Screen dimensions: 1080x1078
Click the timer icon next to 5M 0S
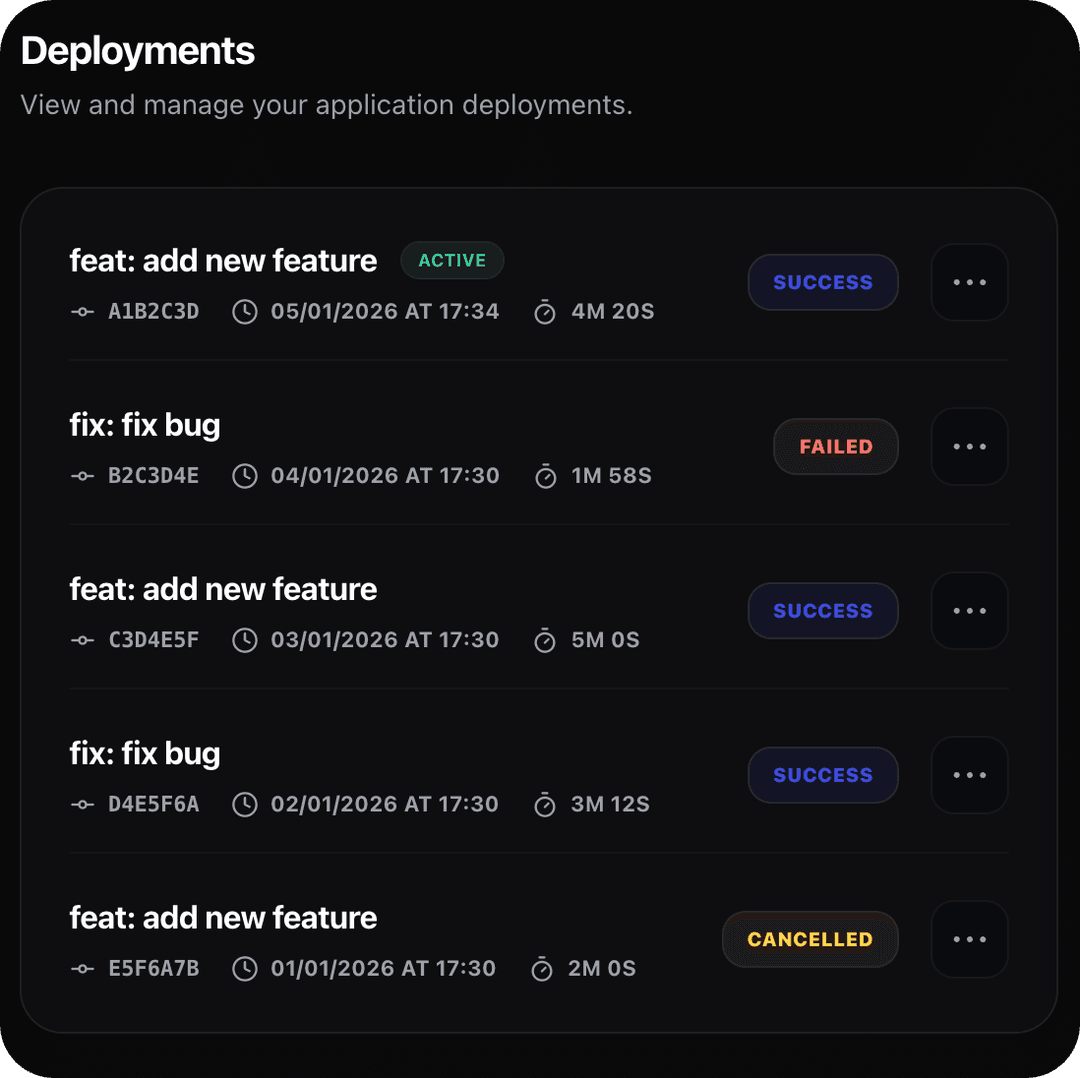545,640
